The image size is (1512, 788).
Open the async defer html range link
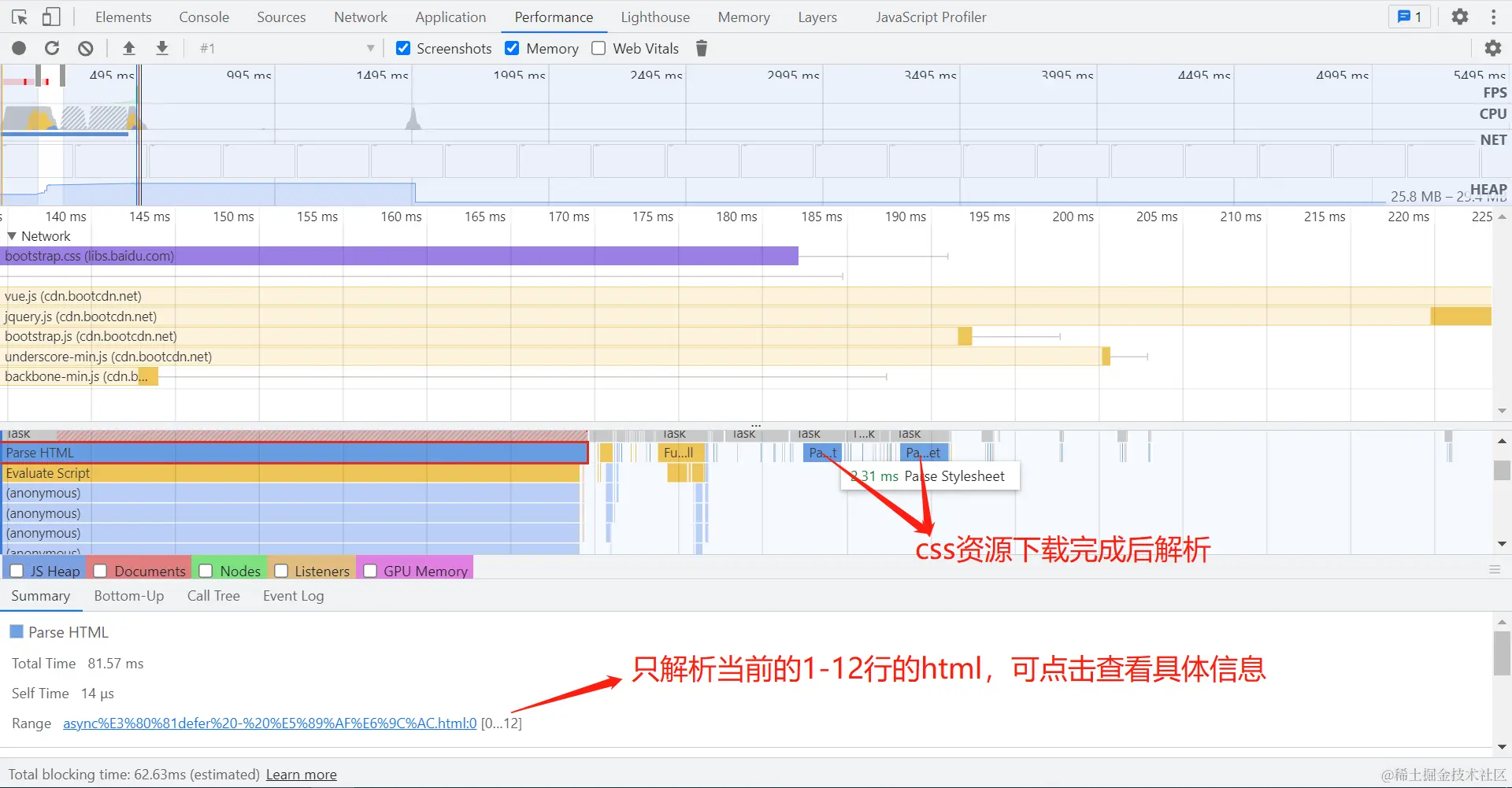[x=270, y=723]
